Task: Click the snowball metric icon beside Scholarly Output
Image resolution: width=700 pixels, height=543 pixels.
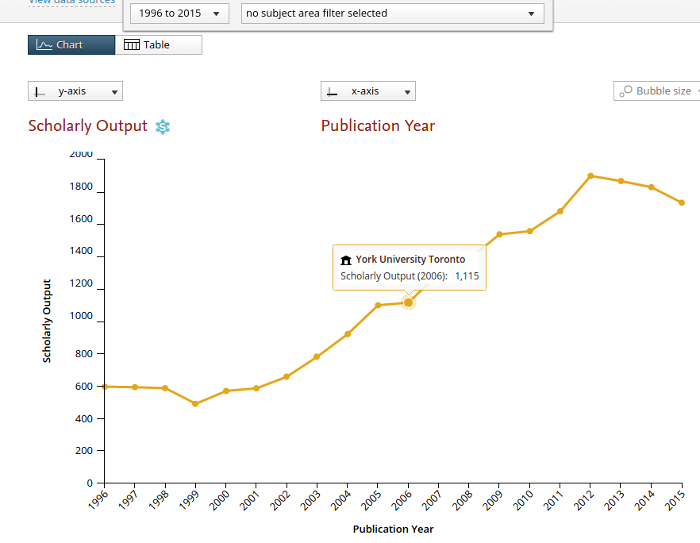Action: [x=162, y=127]
